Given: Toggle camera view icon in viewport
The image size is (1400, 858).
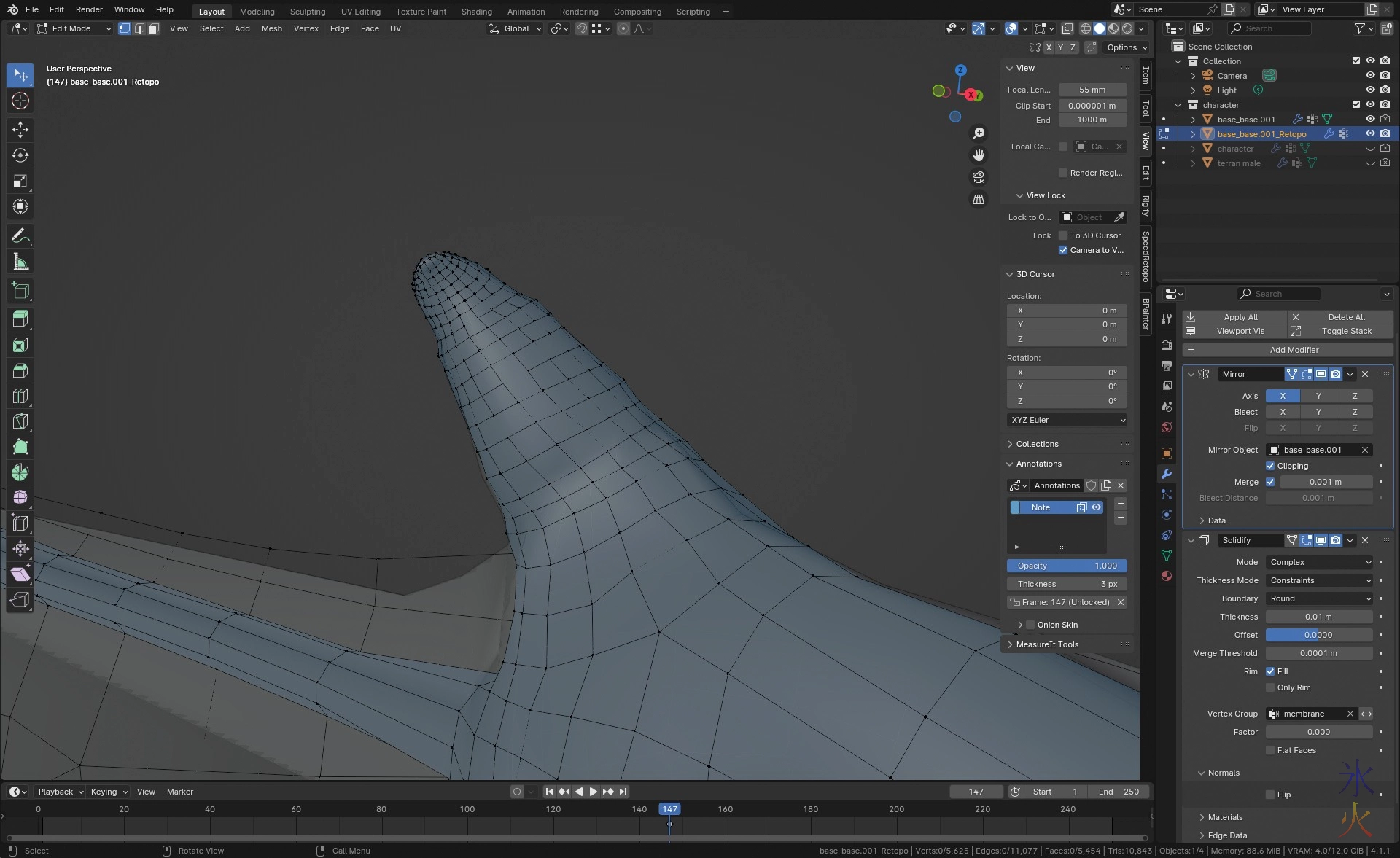Looking at the screenshot, I should click(x=979, y=177).
